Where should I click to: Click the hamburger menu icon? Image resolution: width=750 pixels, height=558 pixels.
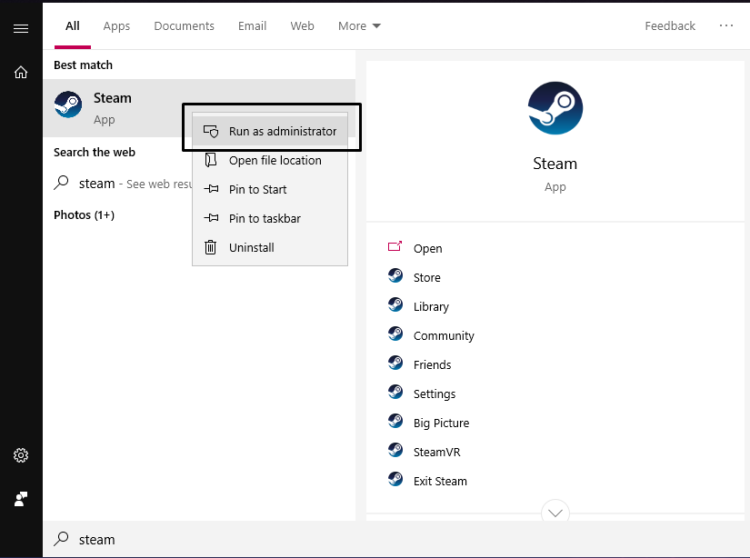(20, 28)
